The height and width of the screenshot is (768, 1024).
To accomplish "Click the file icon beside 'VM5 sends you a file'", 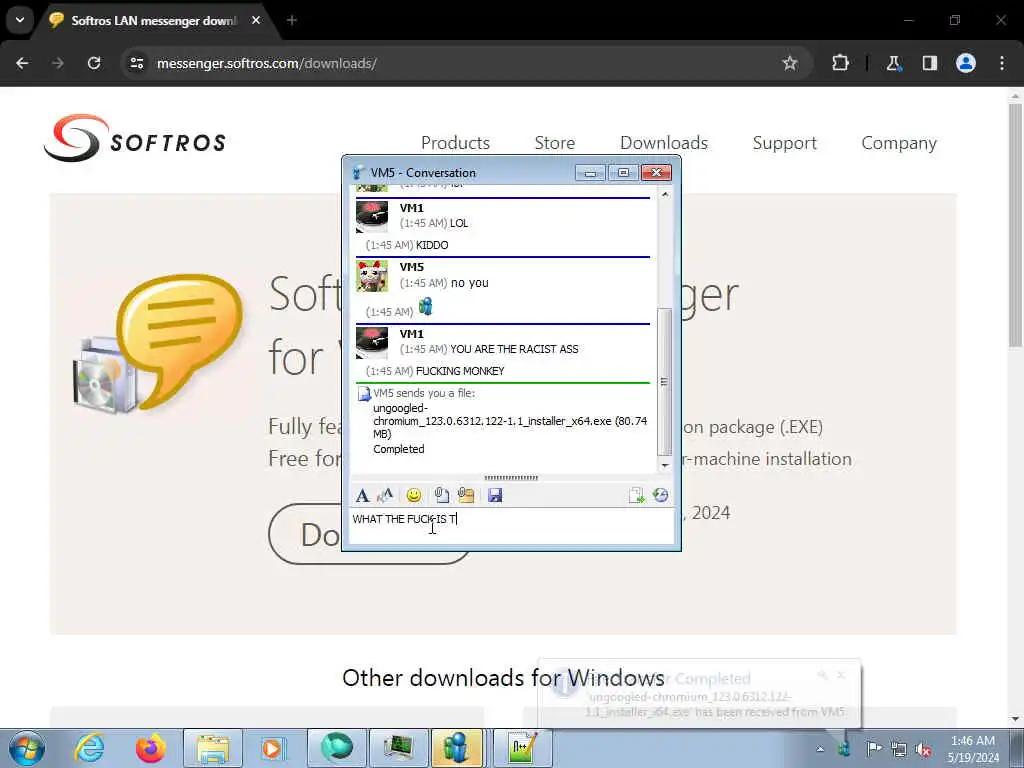I will pos(364,394).
